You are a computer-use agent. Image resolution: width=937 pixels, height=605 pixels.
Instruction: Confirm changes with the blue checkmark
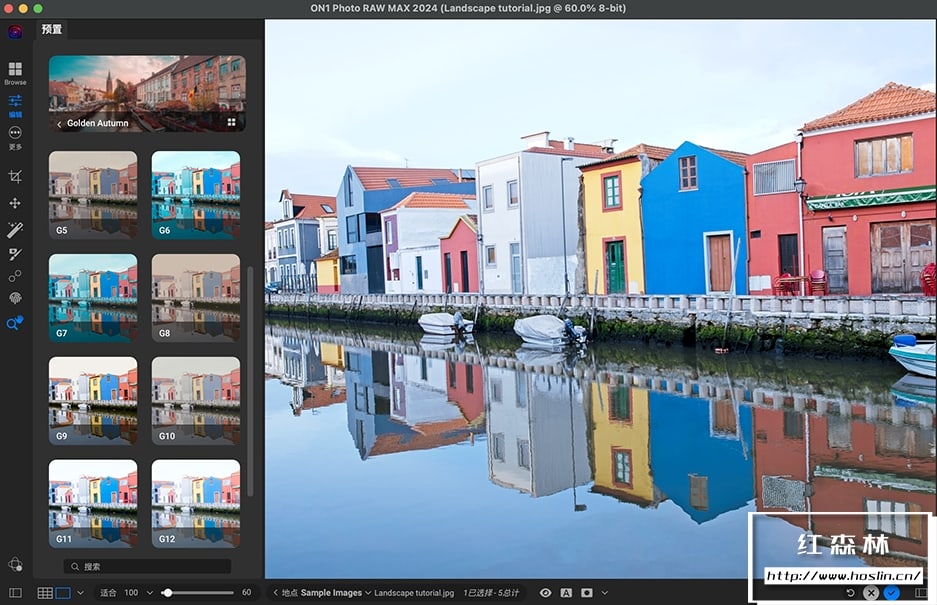coord(891,593)
